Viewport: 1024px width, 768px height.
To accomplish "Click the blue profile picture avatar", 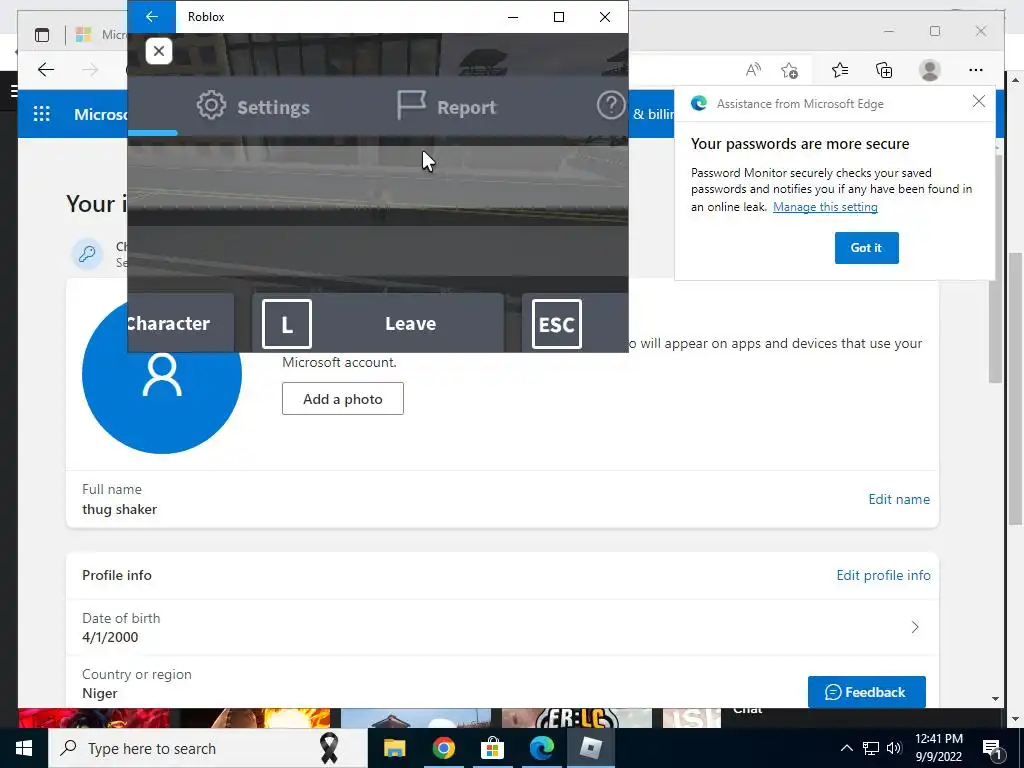I will pos(162,374).
